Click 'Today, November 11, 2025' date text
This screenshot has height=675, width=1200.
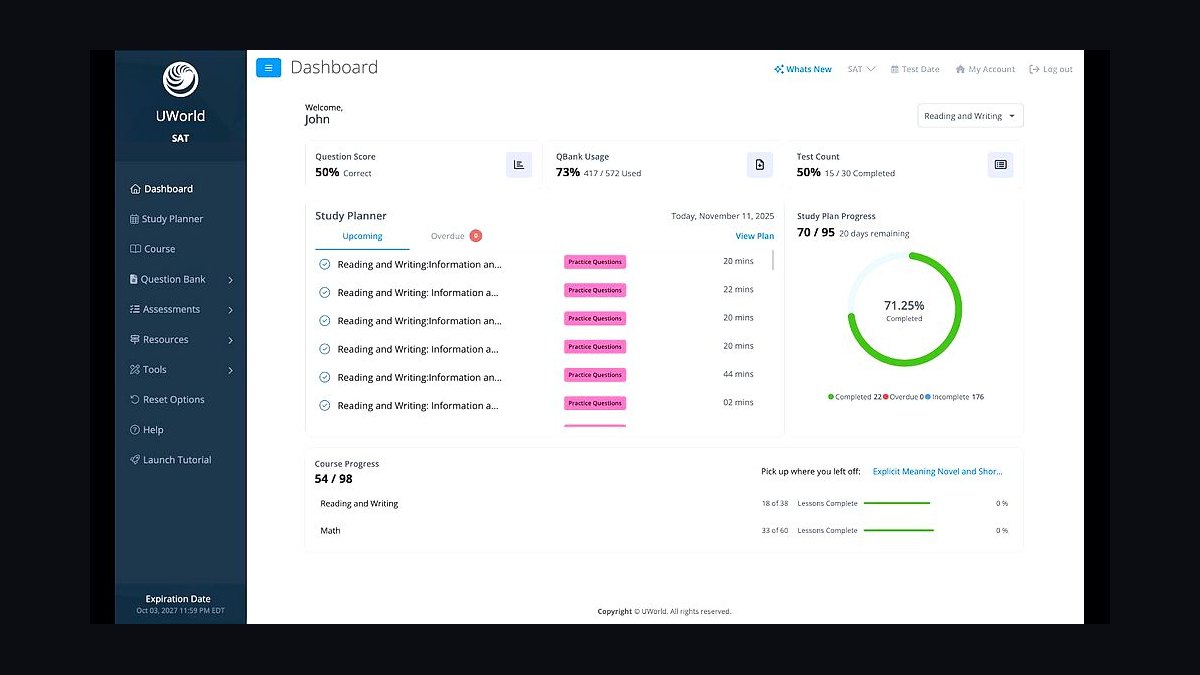coord(723,216)
